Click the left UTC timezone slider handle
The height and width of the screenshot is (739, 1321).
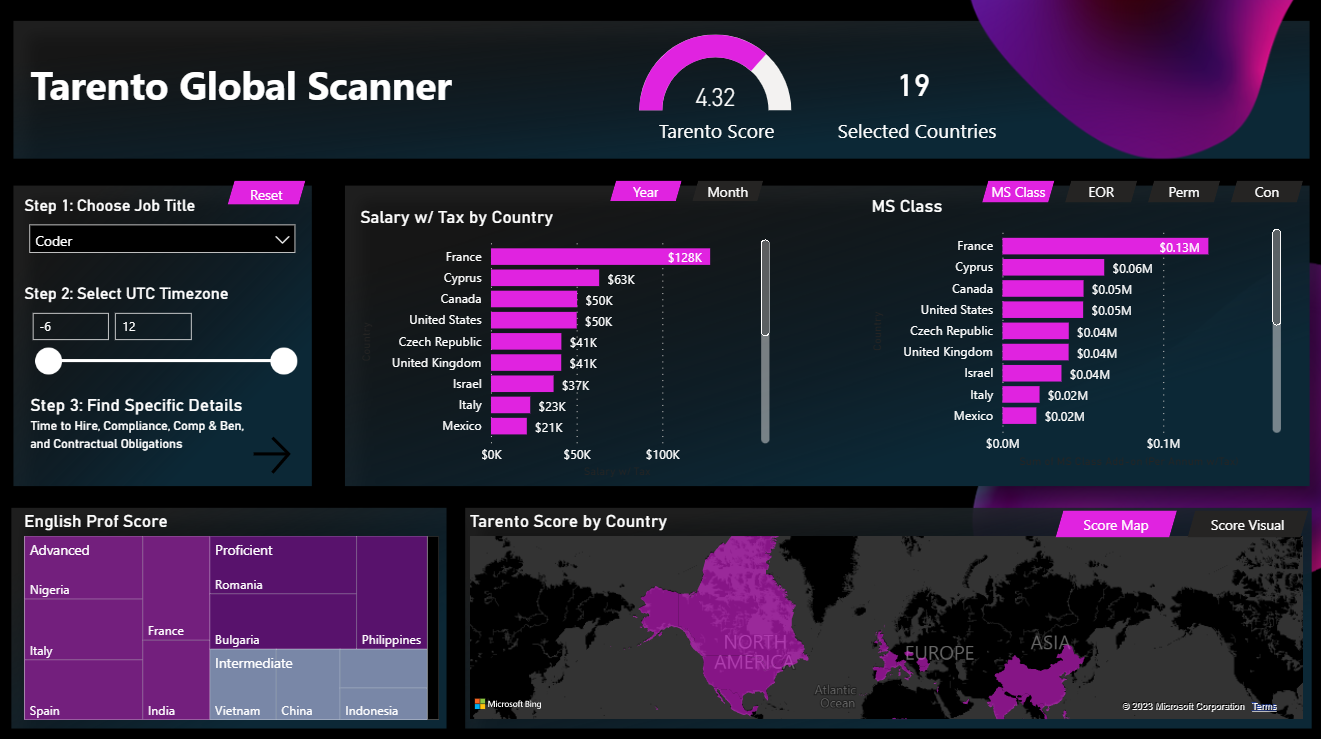tap(49, 361)
